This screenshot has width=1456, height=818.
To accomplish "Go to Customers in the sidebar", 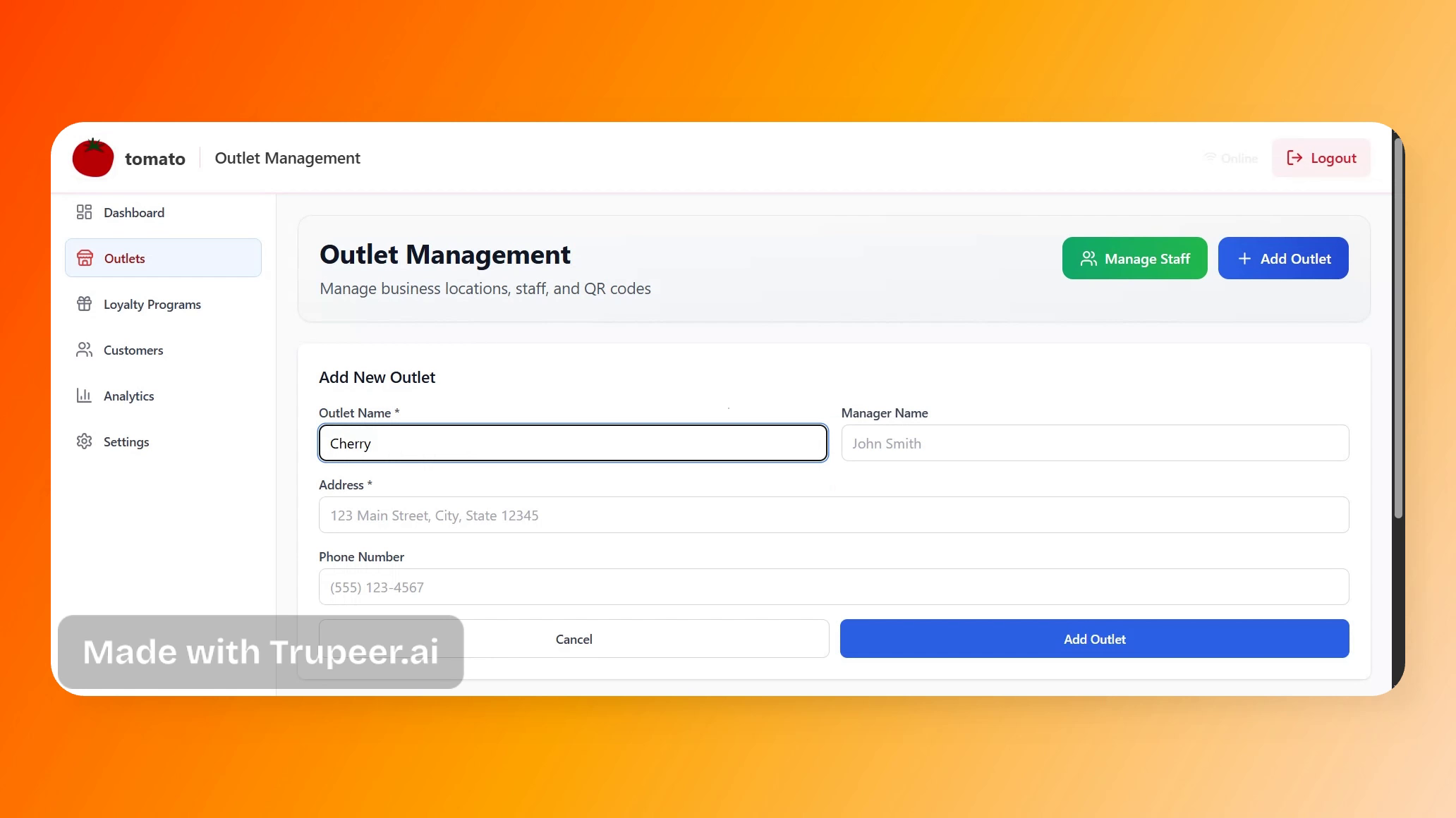I will pyautogui.click(x=133, y=350).
